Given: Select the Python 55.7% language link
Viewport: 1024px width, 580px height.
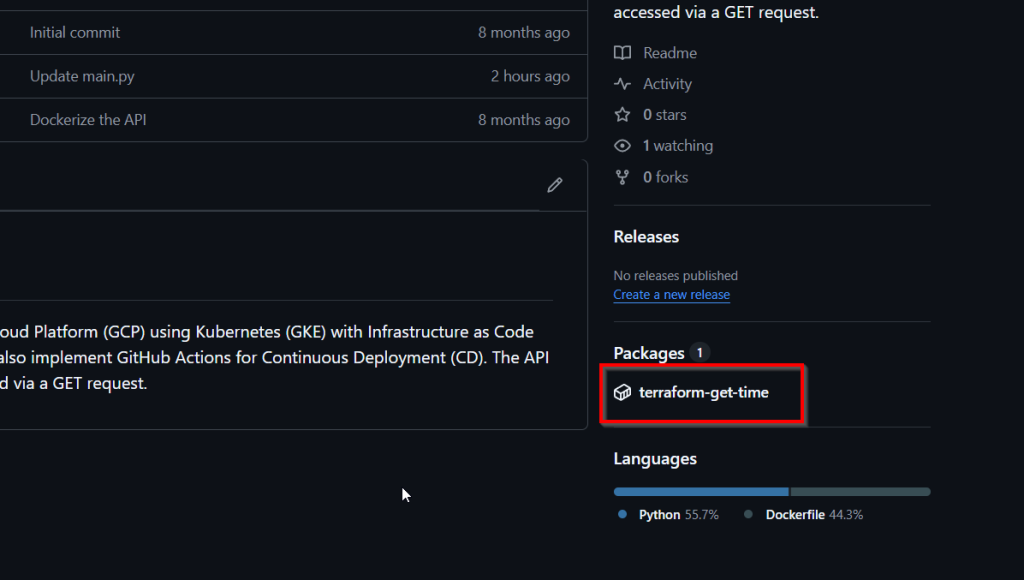Looking at the screenshot, I should point(678,515).
